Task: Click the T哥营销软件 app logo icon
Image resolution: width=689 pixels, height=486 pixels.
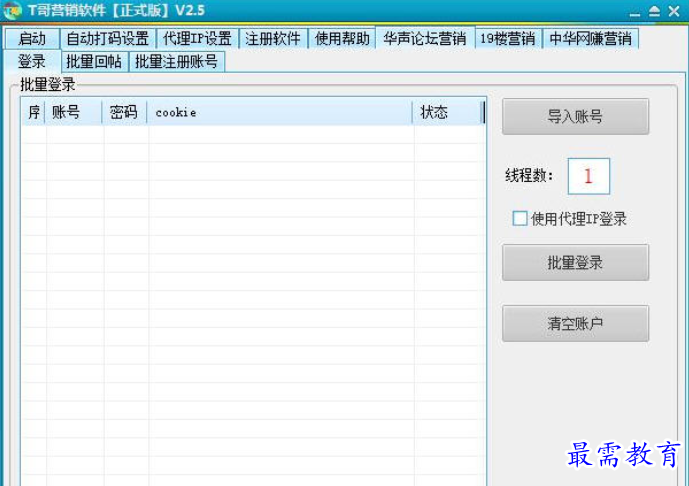Action: [12, 11]
